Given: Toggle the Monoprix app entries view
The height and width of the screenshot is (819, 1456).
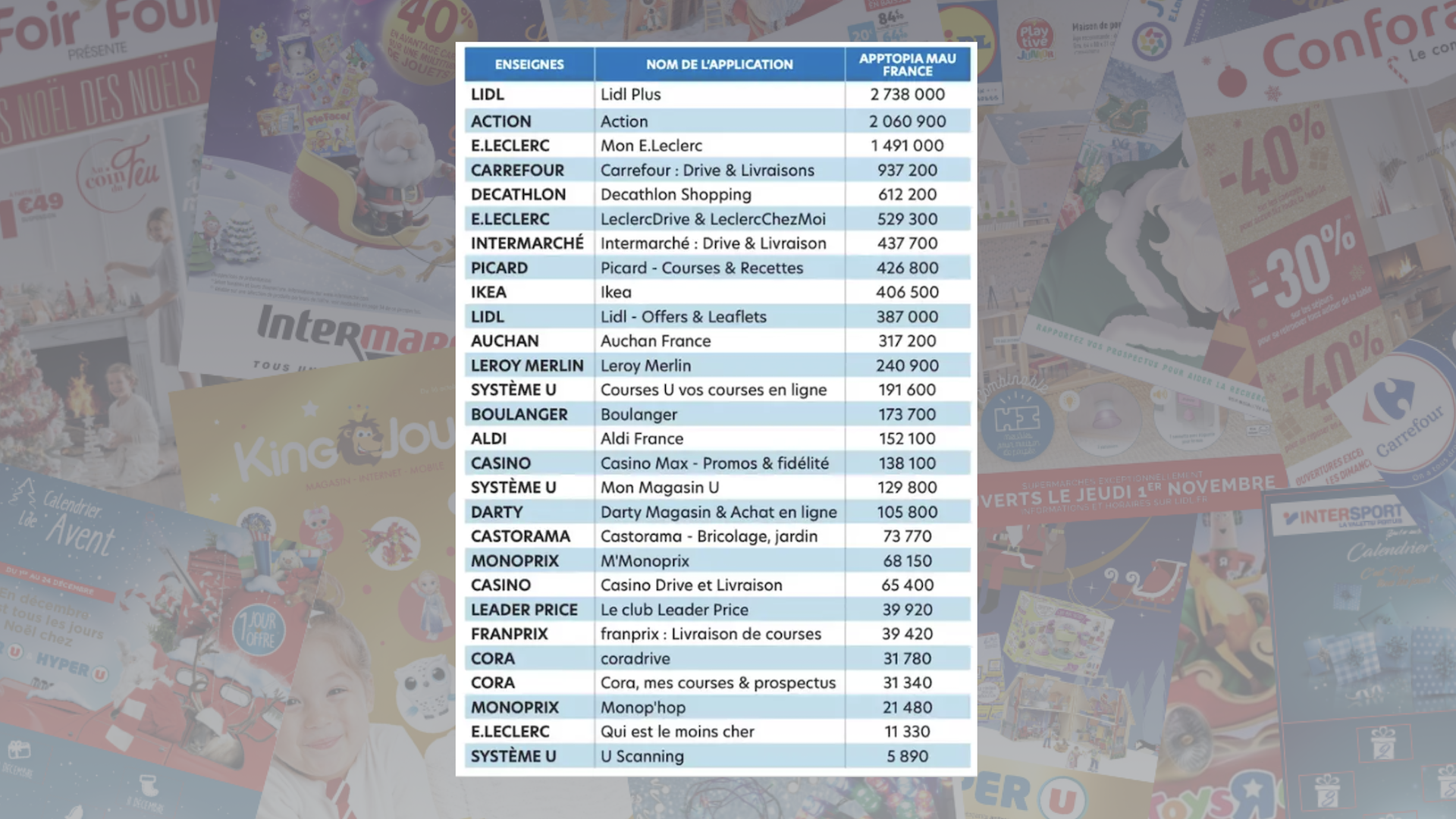Looking at the screenshot, I should click(513, 559).
